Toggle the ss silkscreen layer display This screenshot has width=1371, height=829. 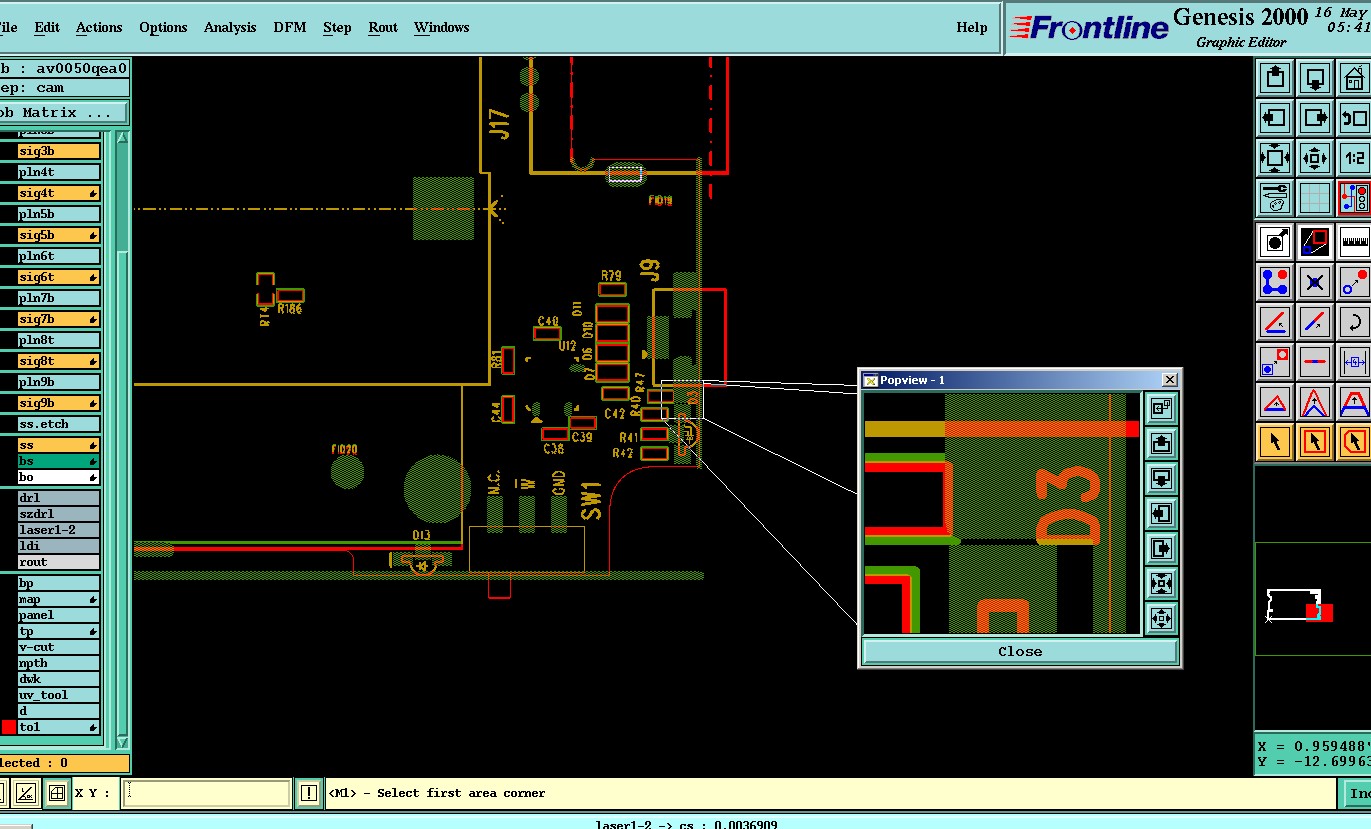pos(59,445)
